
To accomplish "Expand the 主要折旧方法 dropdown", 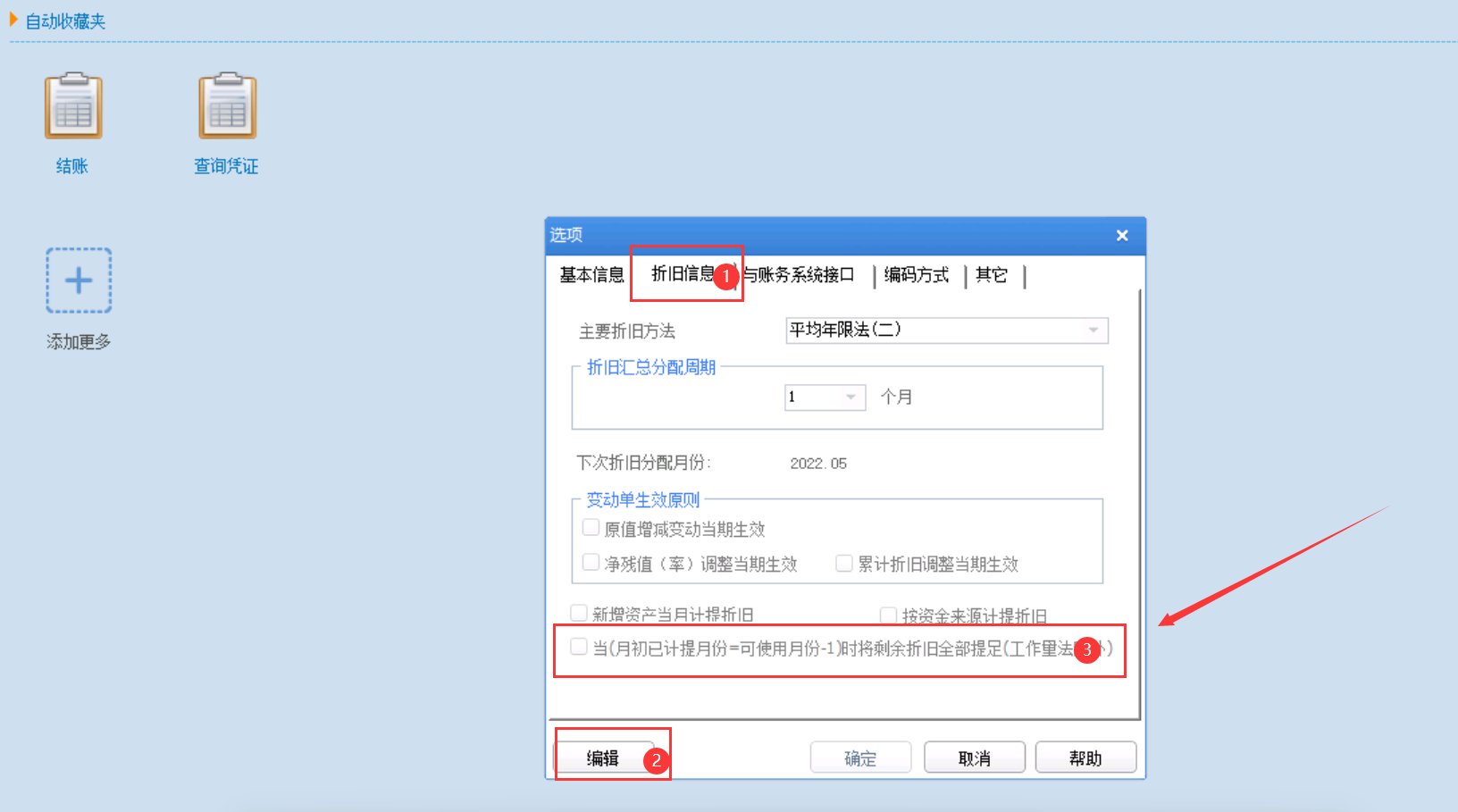I will click(1093, 331).
